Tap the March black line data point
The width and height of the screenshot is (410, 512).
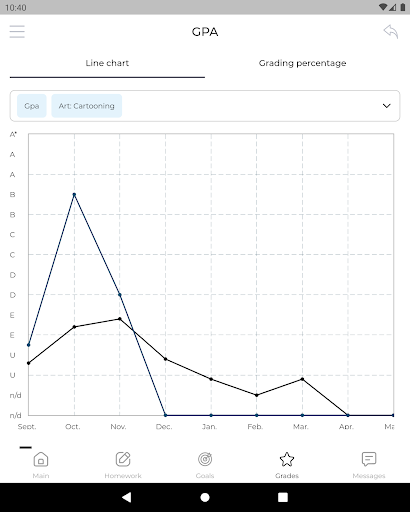302,379
